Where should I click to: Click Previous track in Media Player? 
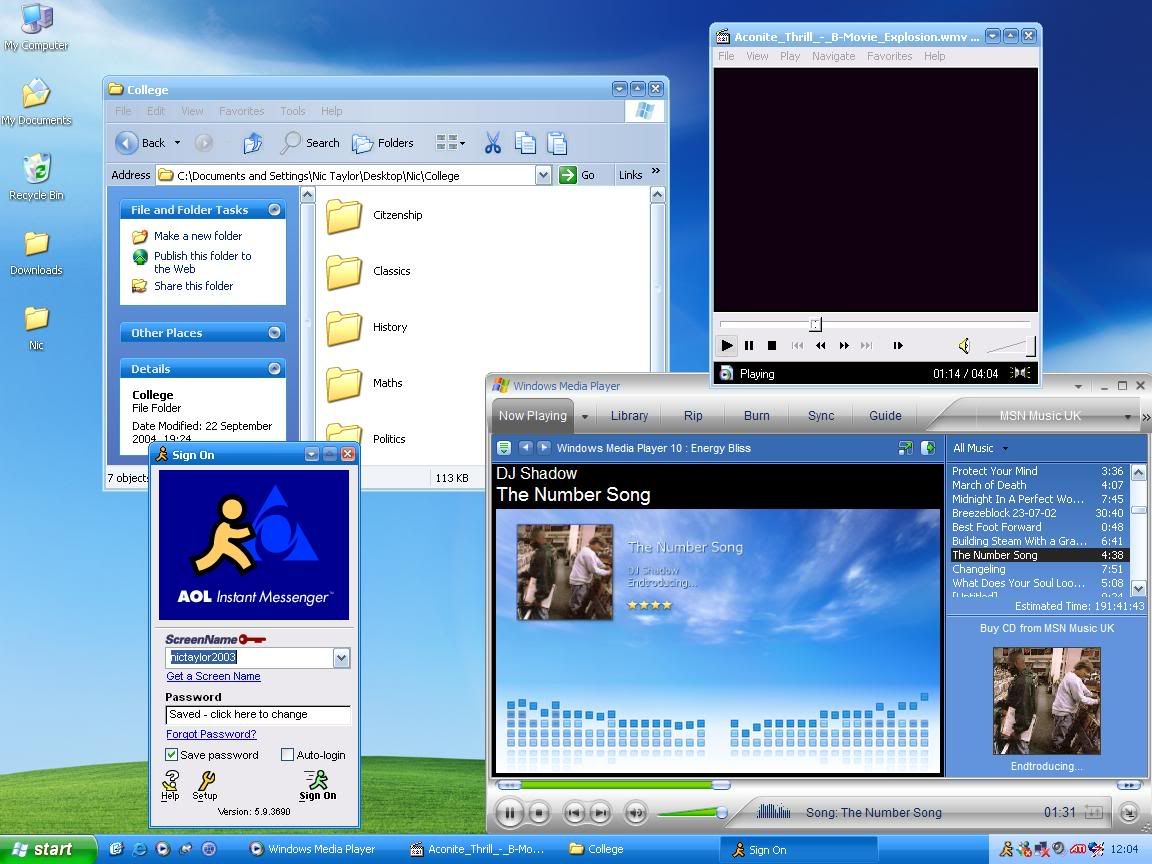tap(575, 813)
